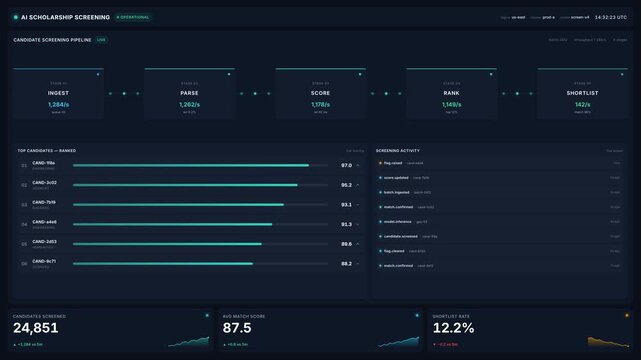Image resolution: width=641 pixels, height=360 pixels.
Task: Click indicator dot on Candidates Screened card
Action: pyautogui.click(x=207, y=315)
